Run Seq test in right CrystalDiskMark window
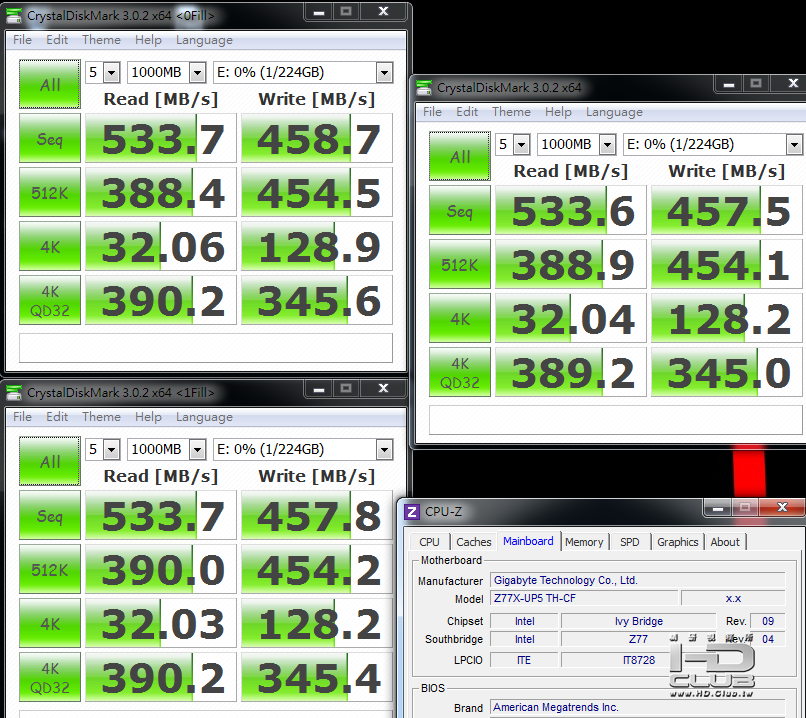Screen dimensions: 806x718 tap(460, 210)
